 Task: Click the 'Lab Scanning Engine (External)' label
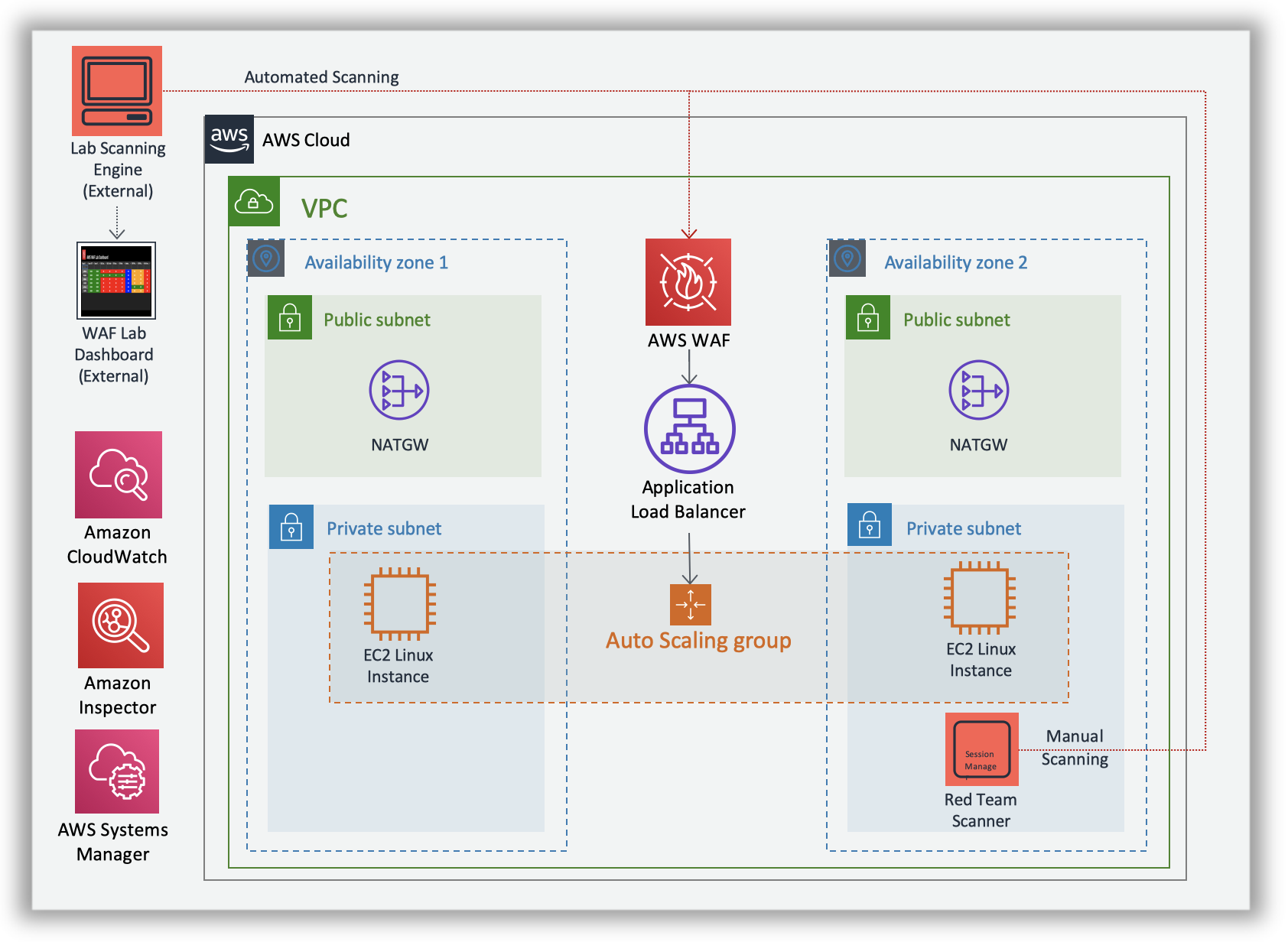click(x=118, y=170)
